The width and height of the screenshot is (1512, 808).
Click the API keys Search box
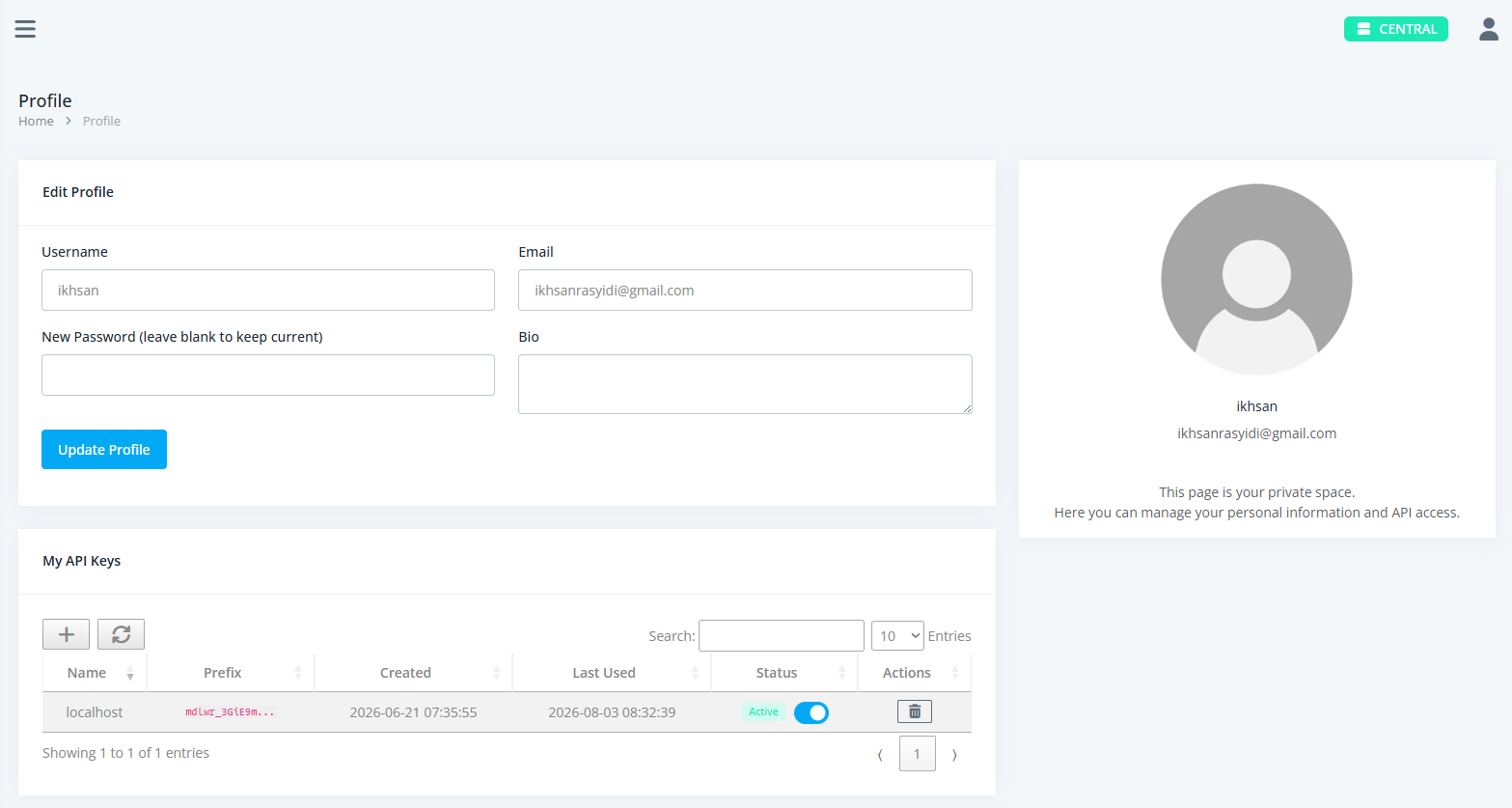[x=782, y=635]
